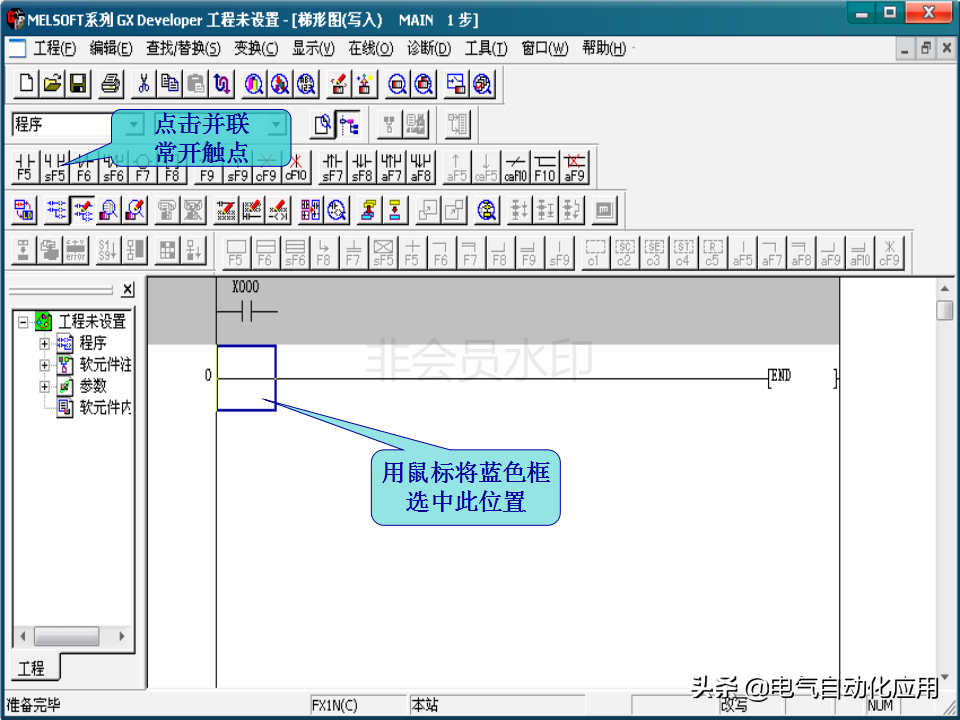Insert parallel normally open contact sF5
This screenshot has height=720, width=960.
coord(54,167)
